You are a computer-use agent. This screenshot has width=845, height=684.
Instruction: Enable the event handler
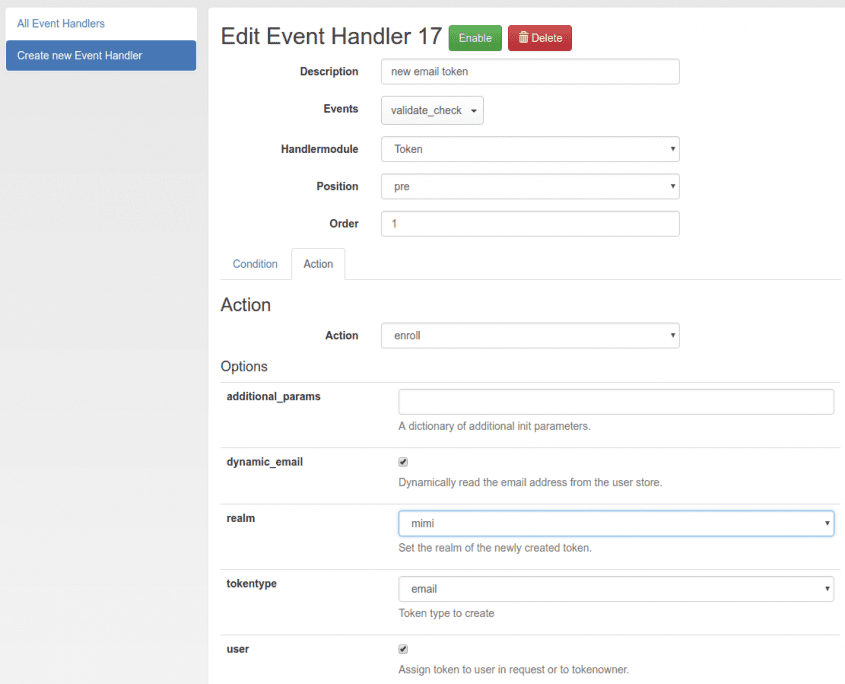pyautogui.click(x=475, y=38)
